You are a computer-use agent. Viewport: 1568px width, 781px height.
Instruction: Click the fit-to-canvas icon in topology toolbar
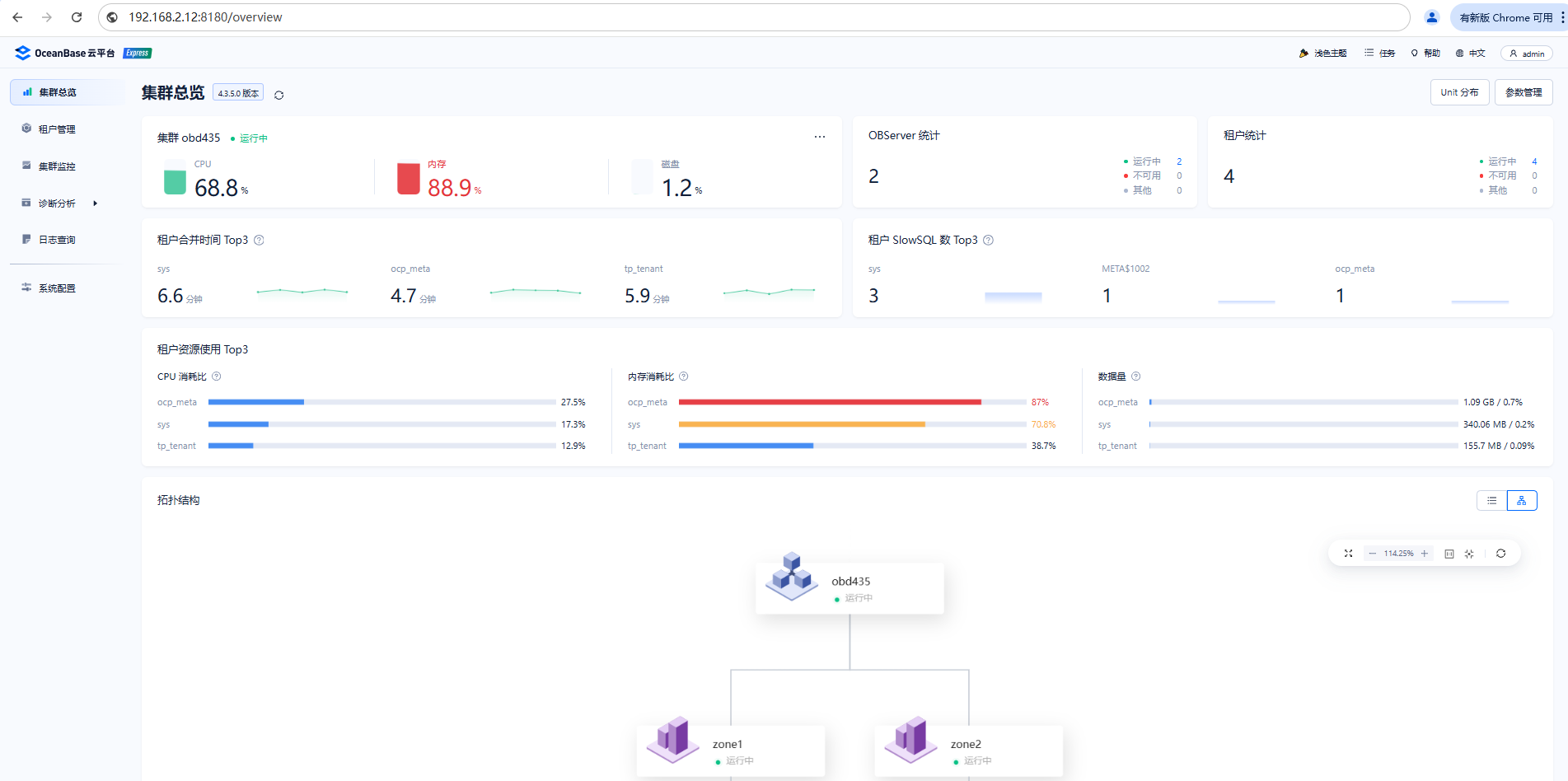[x=1449, y=554]
